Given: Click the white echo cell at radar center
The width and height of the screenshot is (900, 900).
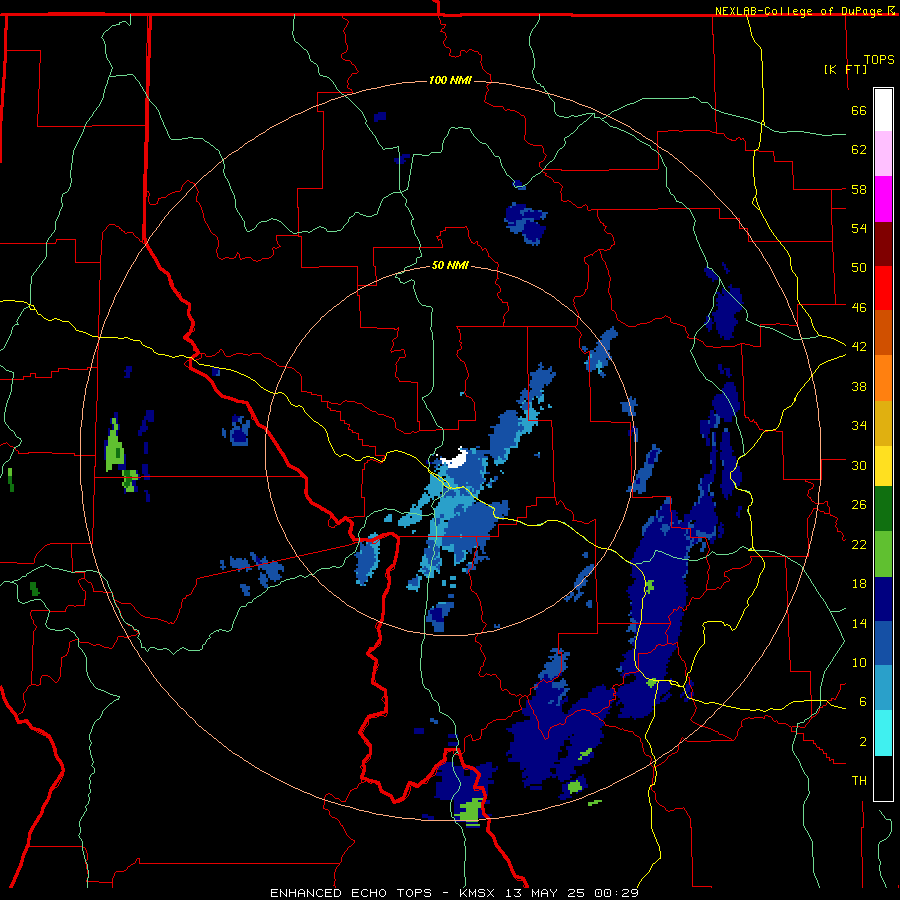Looking at the screenshot, I should pyautogui.click(x=457, y=459).
